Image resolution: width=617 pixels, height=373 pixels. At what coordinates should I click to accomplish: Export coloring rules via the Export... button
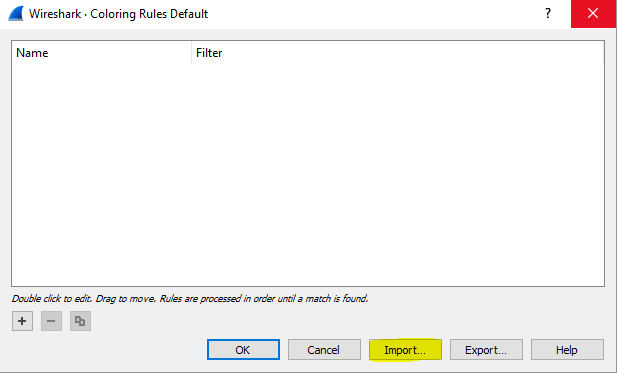pyautogui.click(x=486, y=350)
